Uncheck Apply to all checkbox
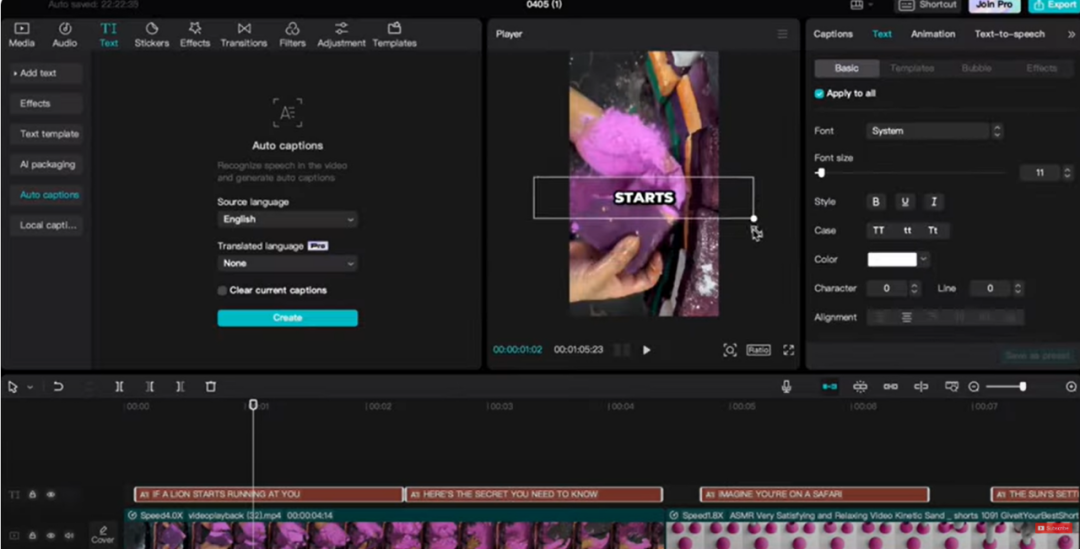The image size is (1080, 549). 820,94
